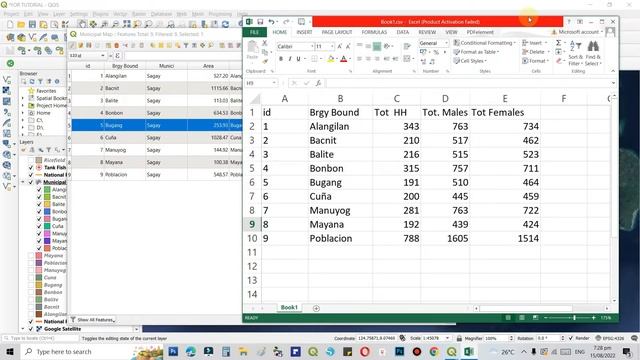The width and height of the screenshot is (640, 360).
Task: Uncheck the Tank Fish layer
Action: [31, 167]
